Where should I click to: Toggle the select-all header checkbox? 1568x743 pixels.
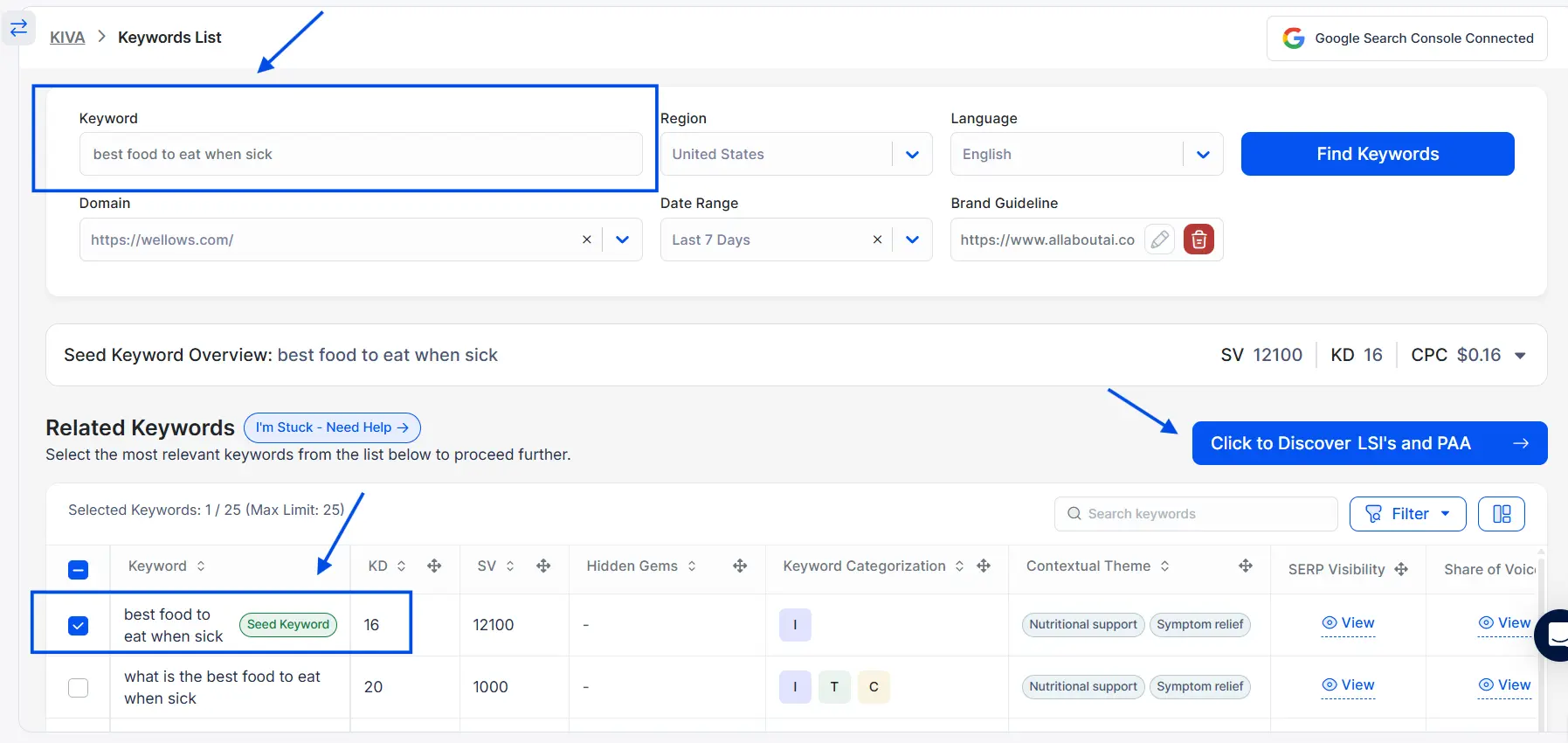tap(78, 570)
